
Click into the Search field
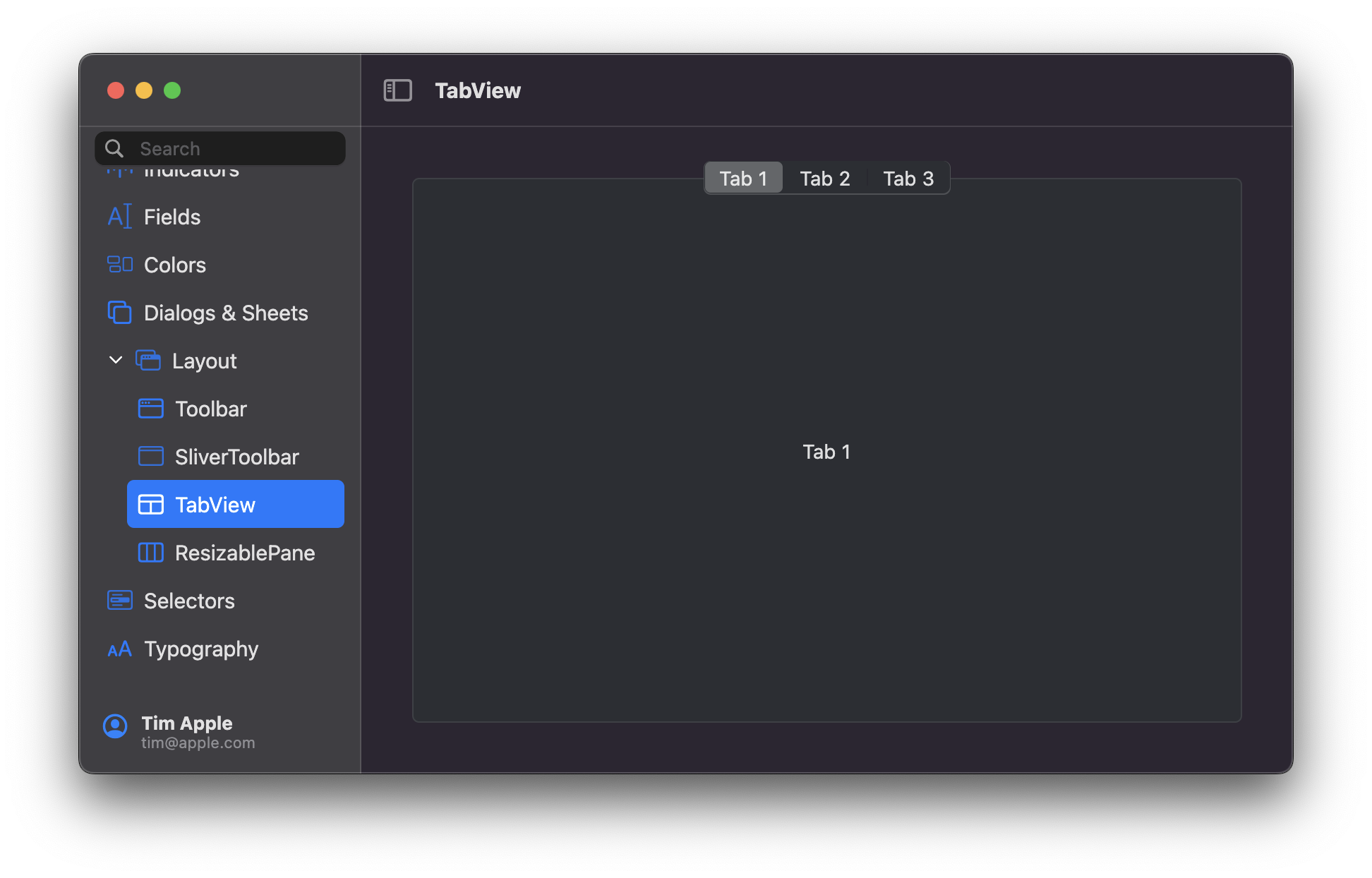point(233,149)
